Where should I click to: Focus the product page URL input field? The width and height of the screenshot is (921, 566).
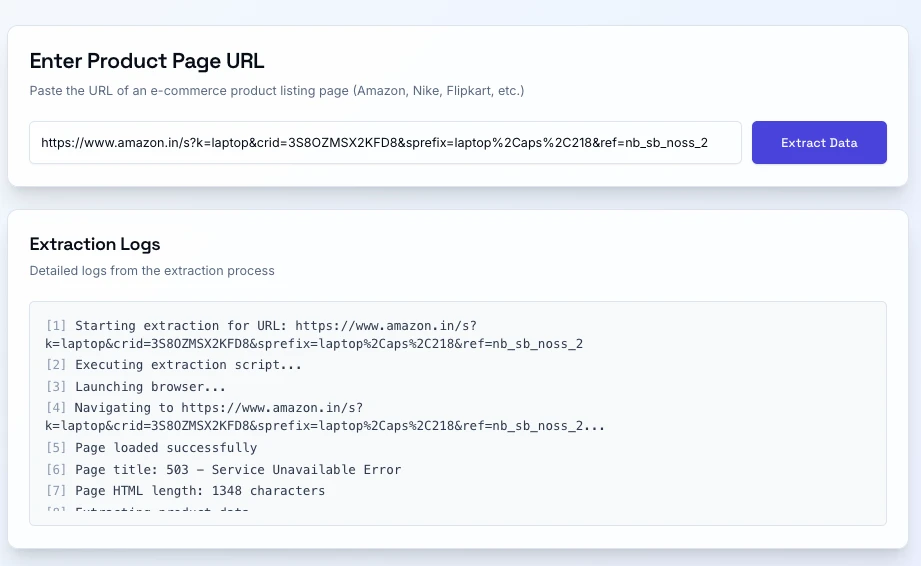tap(385, 143)
